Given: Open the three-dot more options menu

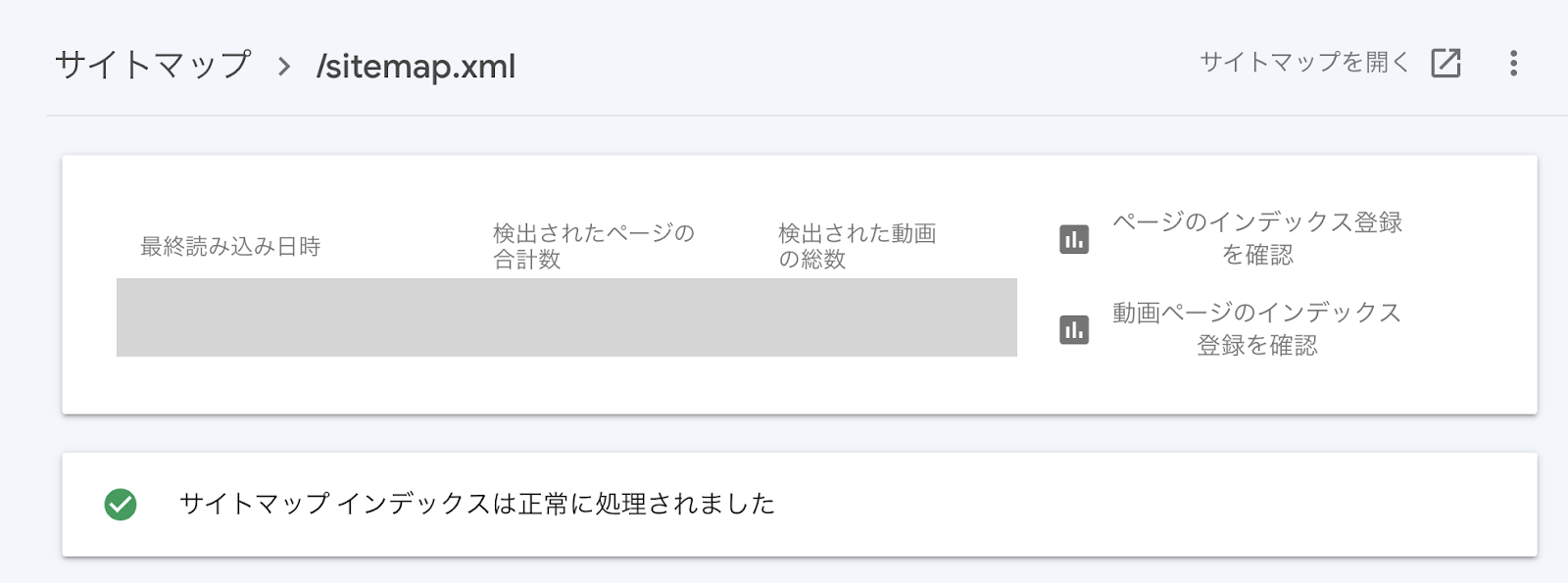Looking at the screenshot, I should (x=1513, y=63).
